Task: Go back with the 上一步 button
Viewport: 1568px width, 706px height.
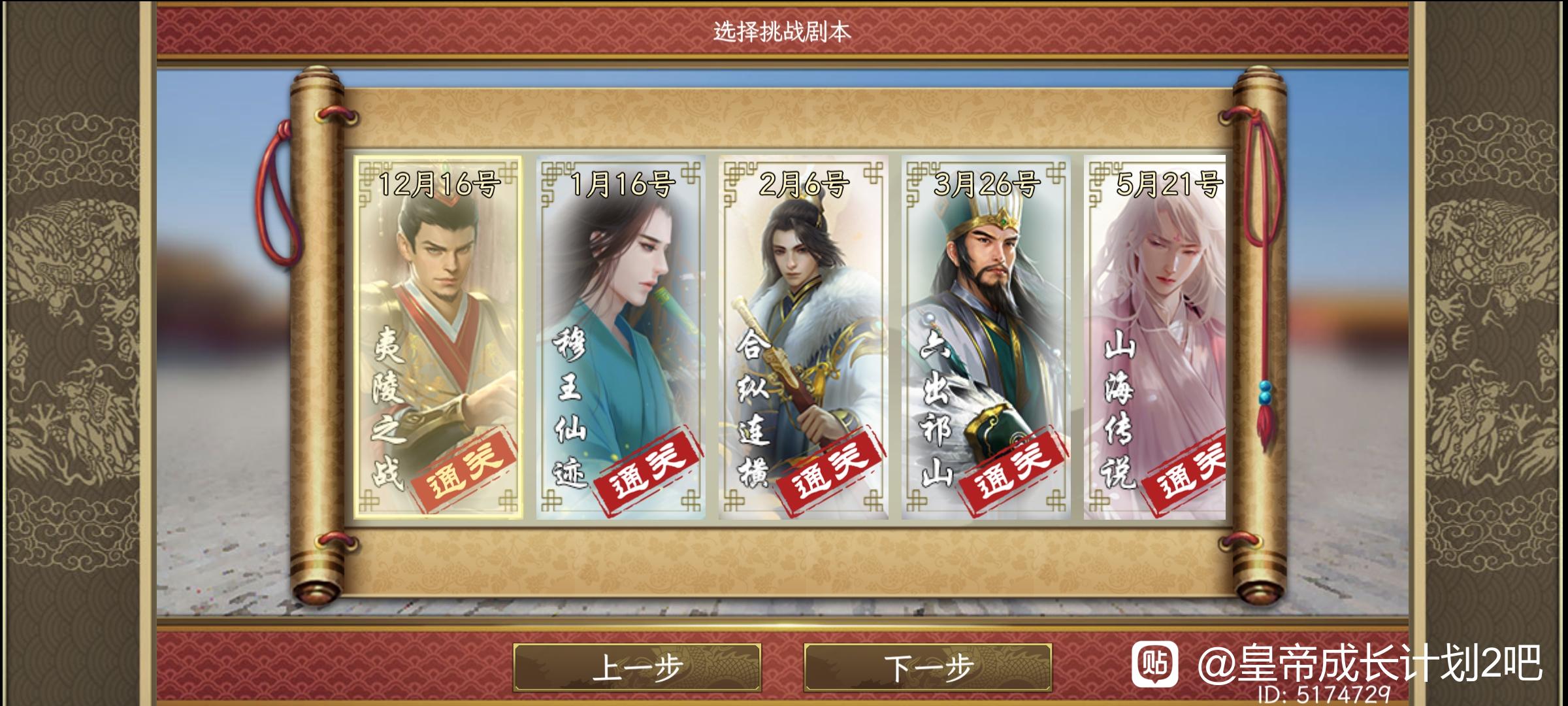Action: 638,667
